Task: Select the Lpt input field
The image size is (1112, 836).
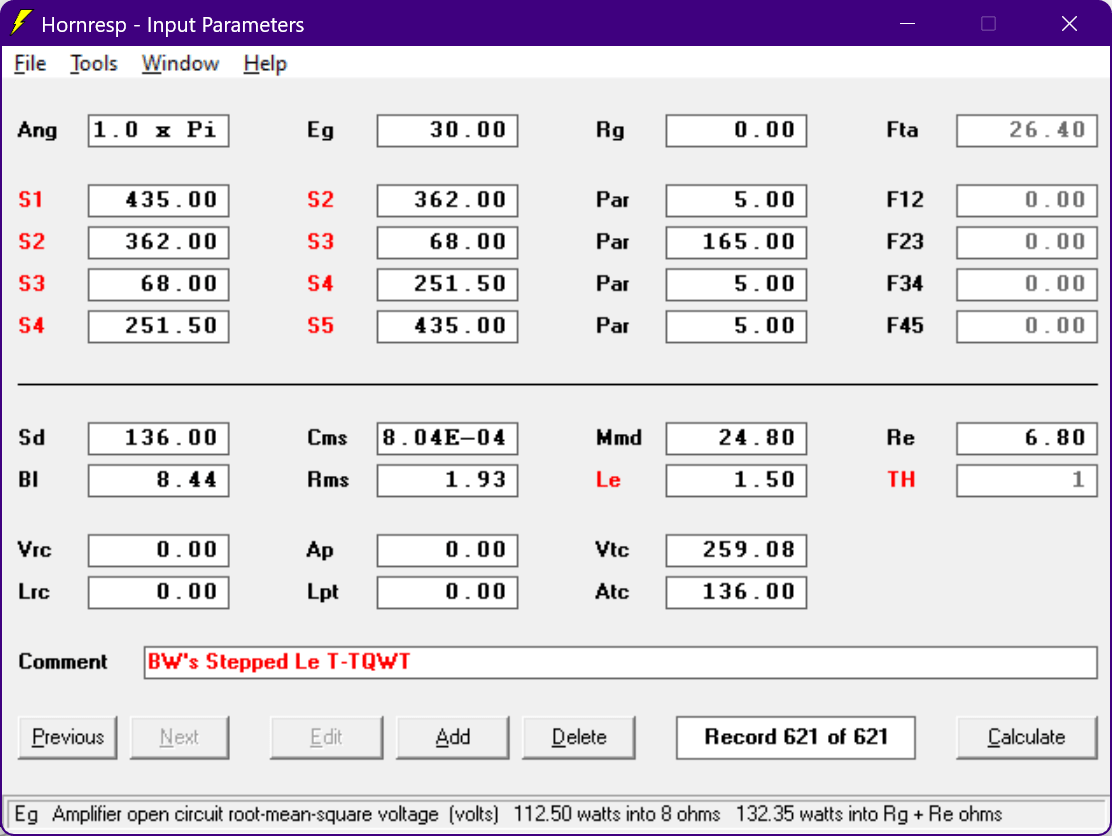Action: point(447,592)
